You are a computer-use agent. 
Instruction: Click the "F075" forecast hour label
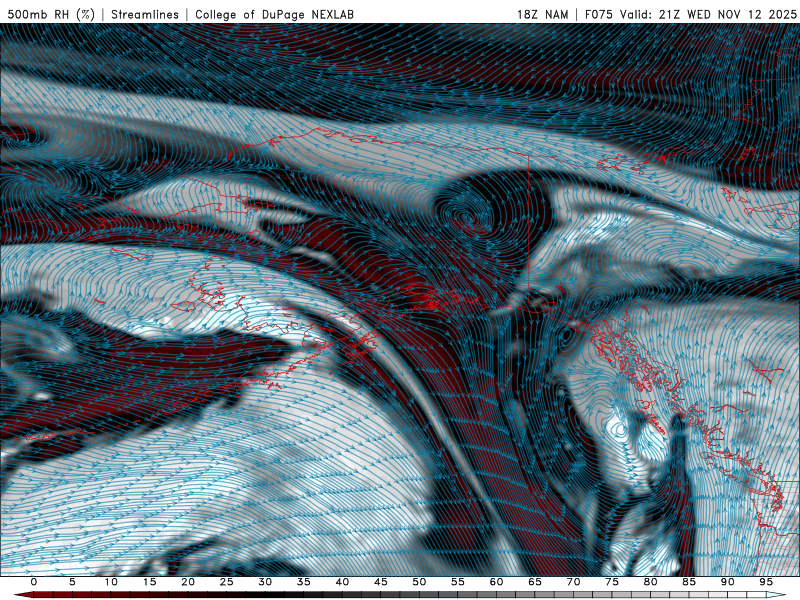coord(598,14)
